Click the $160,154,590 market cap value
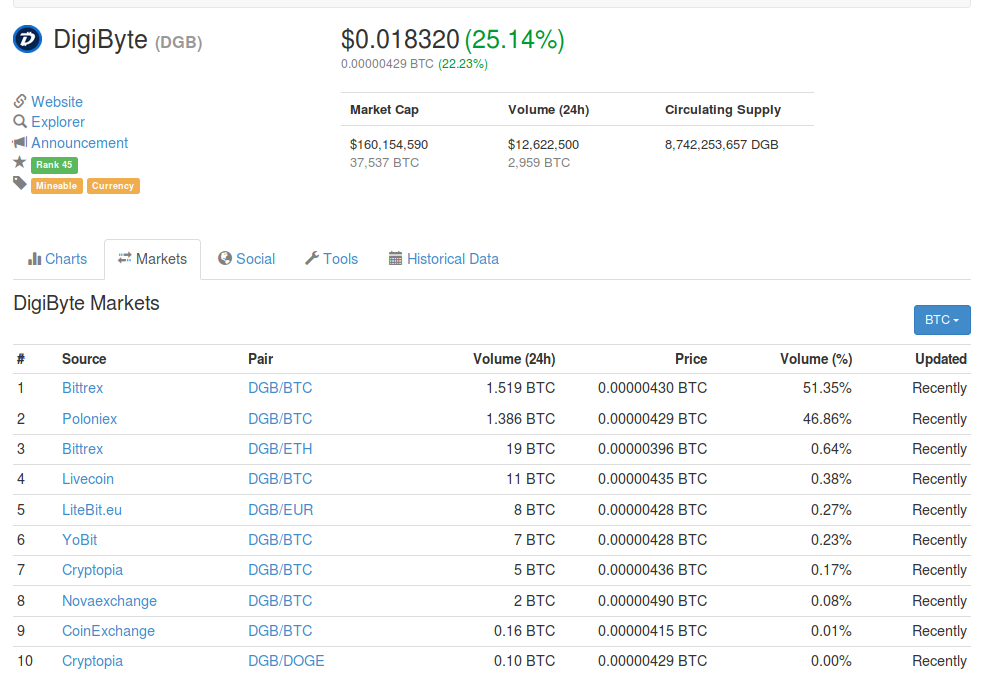Viewport: 1005px width, 675px height. coord(389,145)
